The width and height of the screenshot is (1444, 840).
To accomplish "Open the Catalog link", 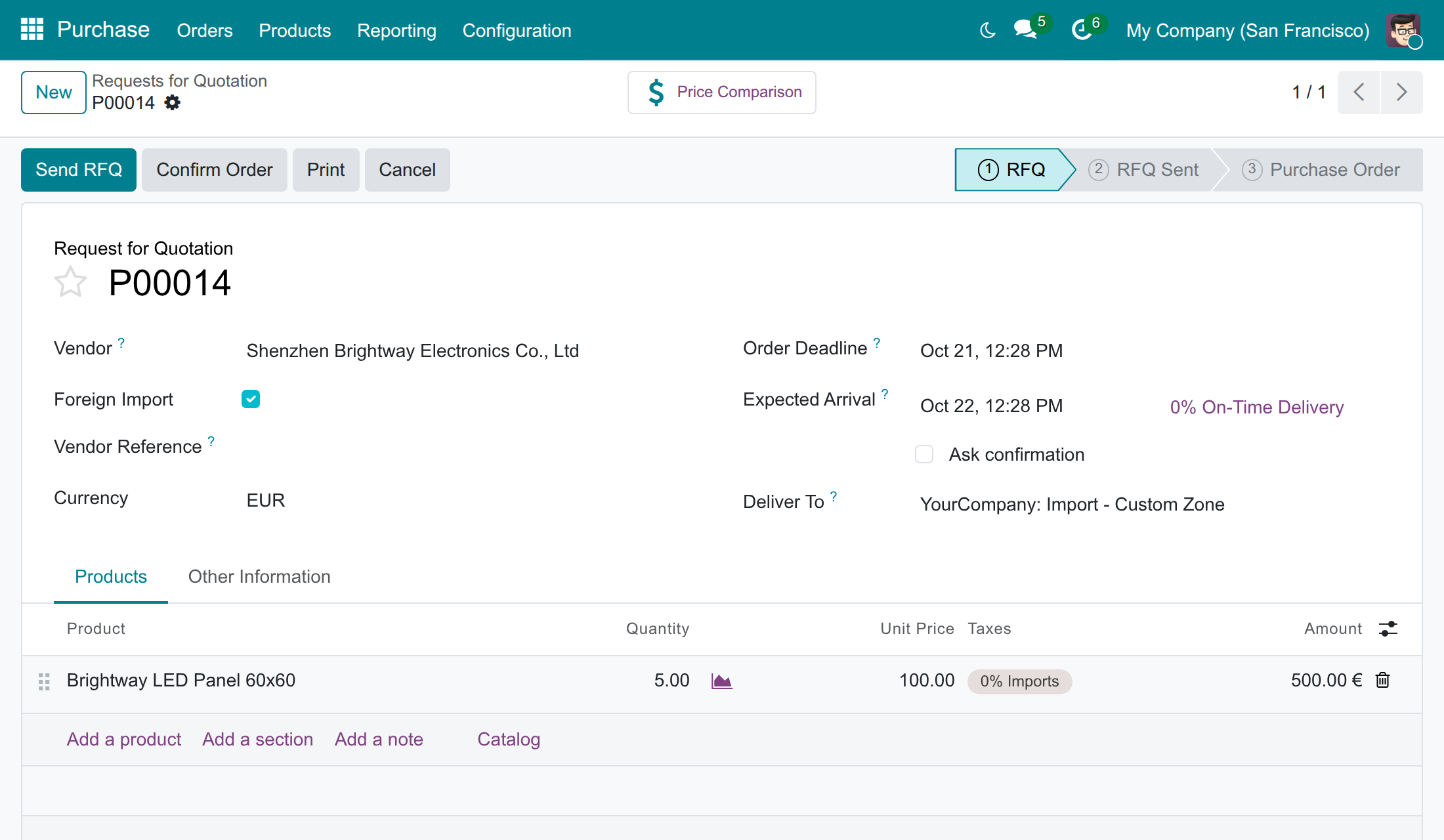I will point(509,740).
